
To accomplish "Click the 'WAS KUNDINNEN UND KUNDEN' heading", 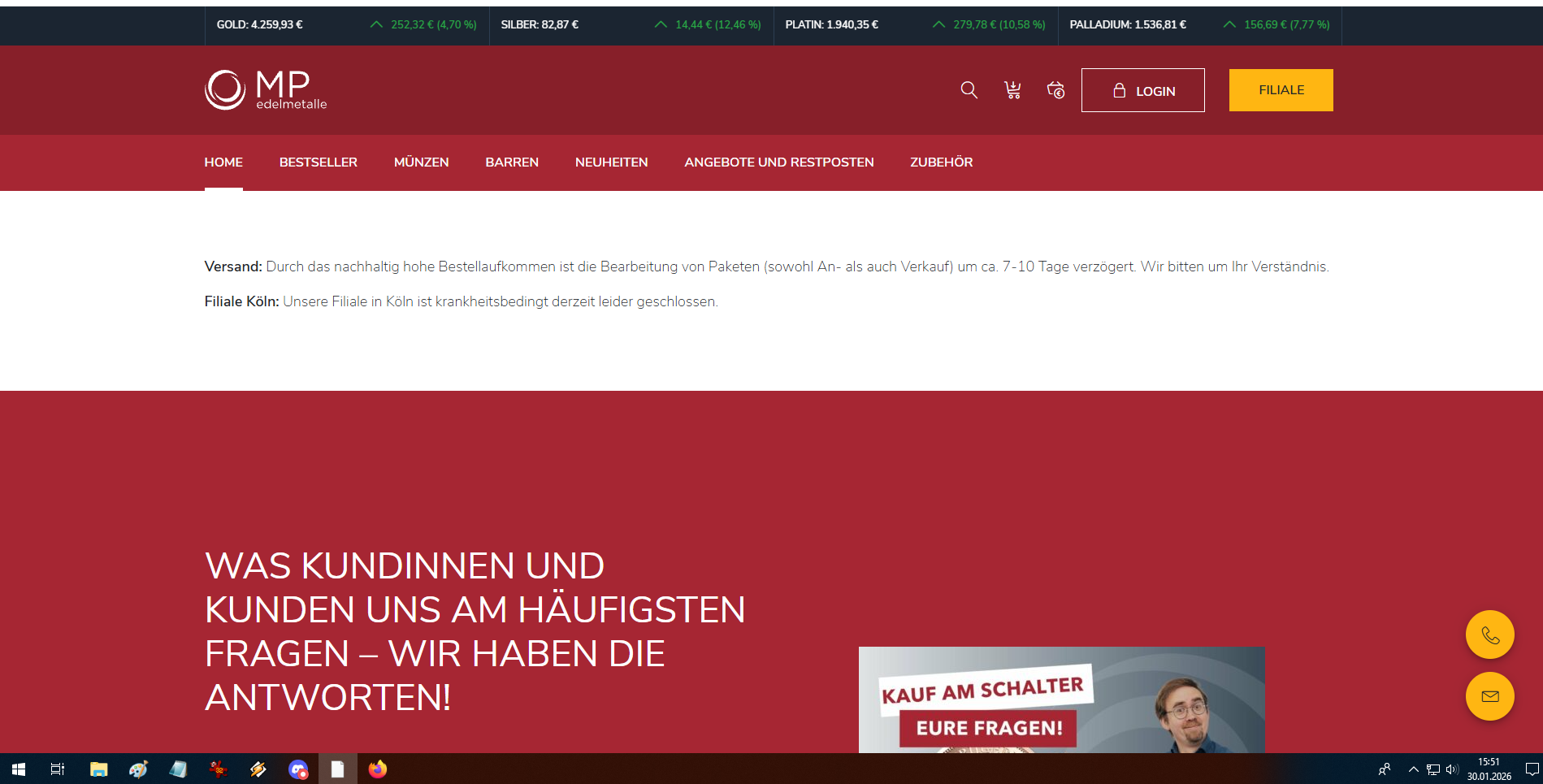I will point(475,631).
